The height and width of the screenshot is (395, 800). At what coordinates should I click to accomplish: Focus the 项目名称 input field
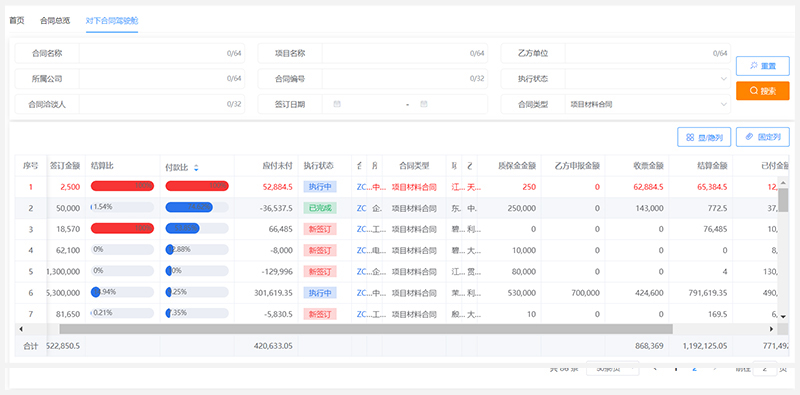[x=405, y=53]
